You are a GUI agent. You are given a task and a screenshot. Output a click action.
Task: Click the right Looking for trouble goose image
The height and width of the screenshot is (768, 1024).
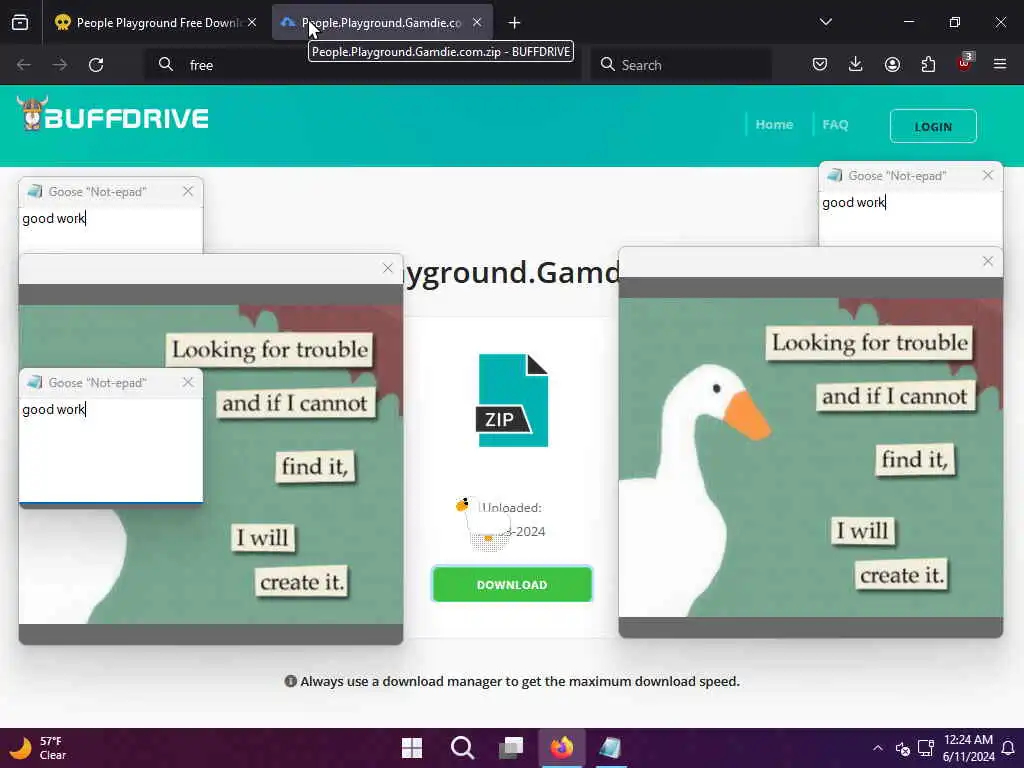(x=810, y=457)
